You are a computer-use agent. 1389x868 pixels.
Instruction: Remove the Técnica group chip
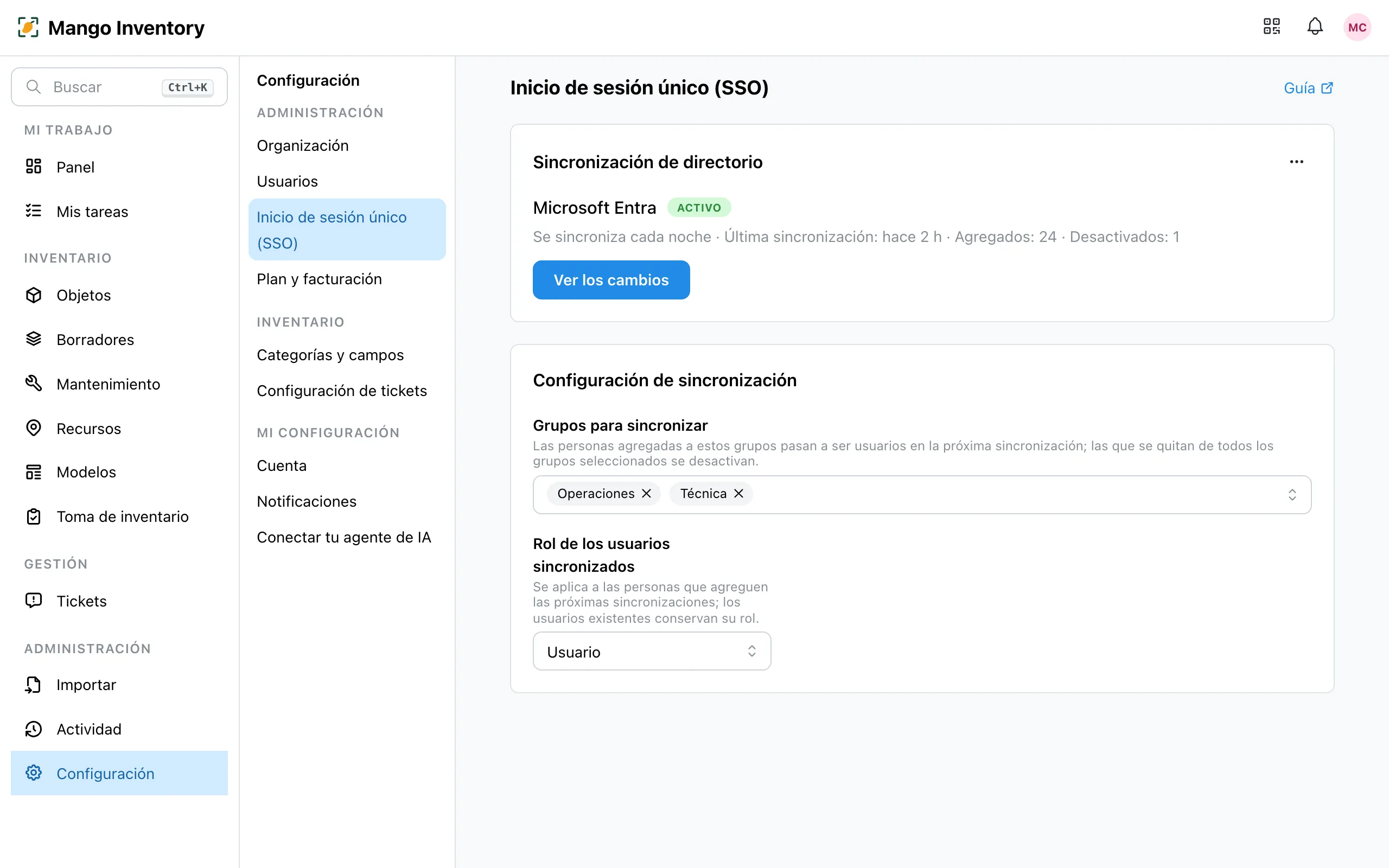point(738,494)
